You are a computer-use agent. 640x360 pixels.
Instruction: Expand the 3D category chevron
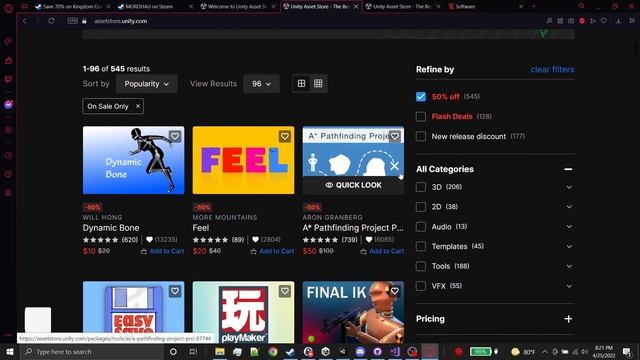coord(569,187)
